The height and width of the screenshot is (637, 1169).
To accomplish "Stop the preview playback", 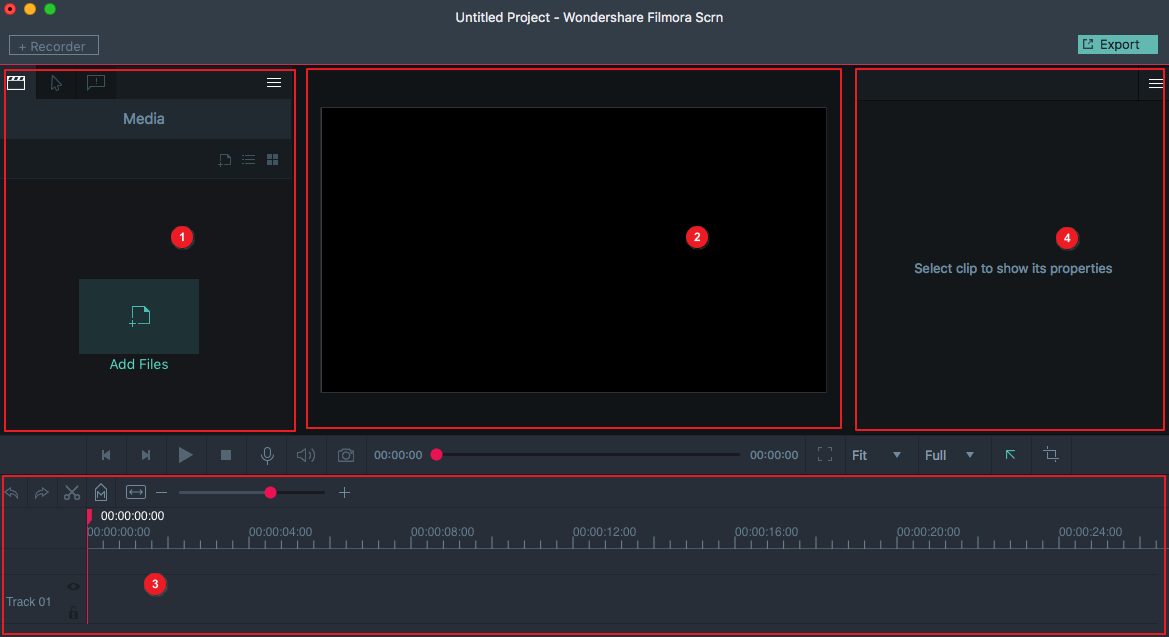I will 226,455.
